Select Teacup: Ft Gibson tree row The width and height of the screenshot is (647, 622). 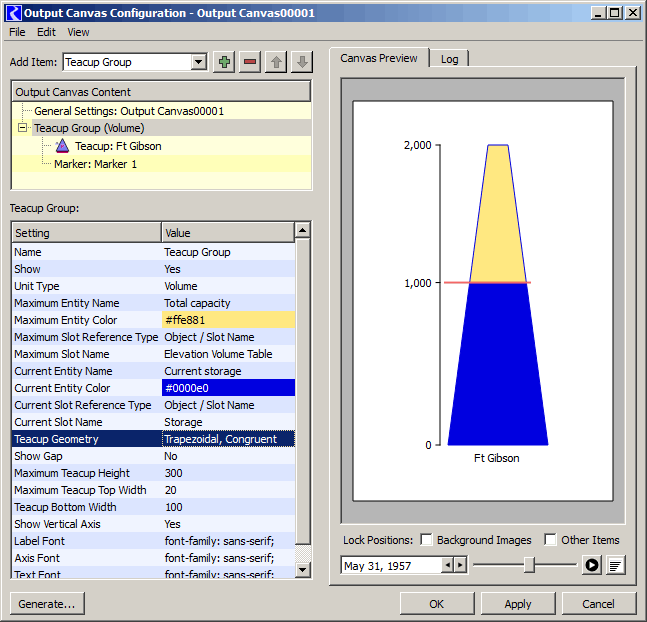click(161, 146)
